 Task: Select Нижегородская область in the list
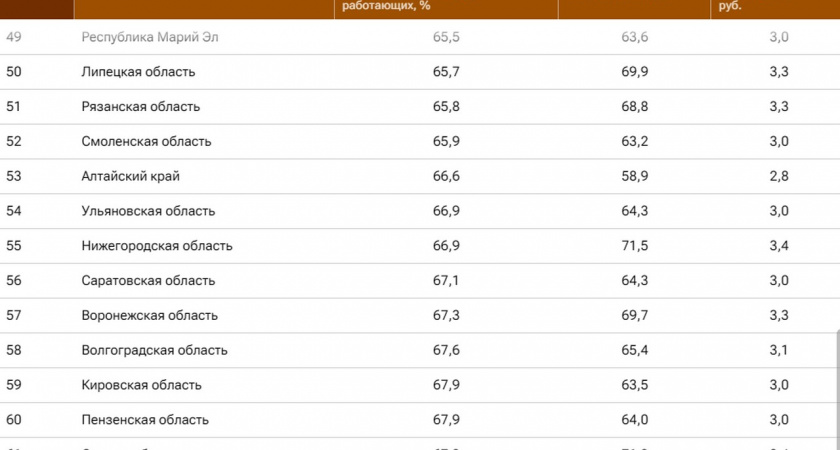tap(157, 246)
